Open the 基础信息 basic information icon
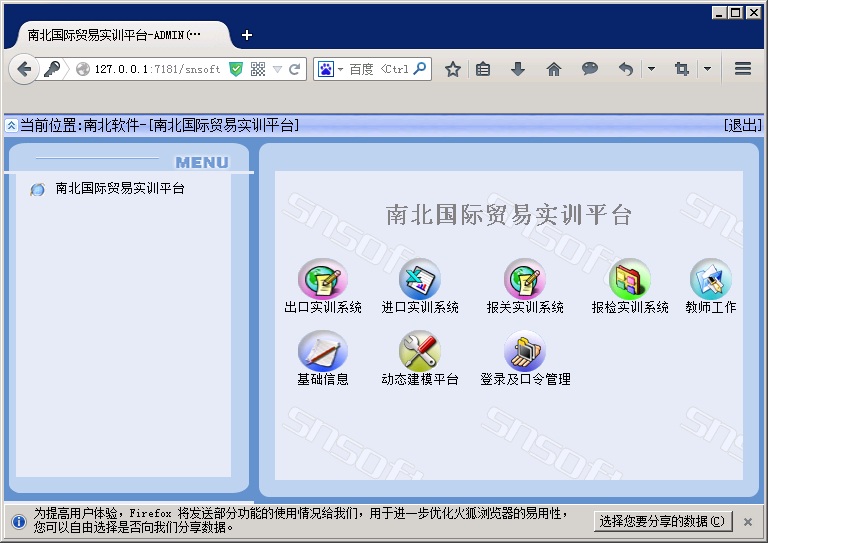This screenshot has width=864, height=543. 322,352
